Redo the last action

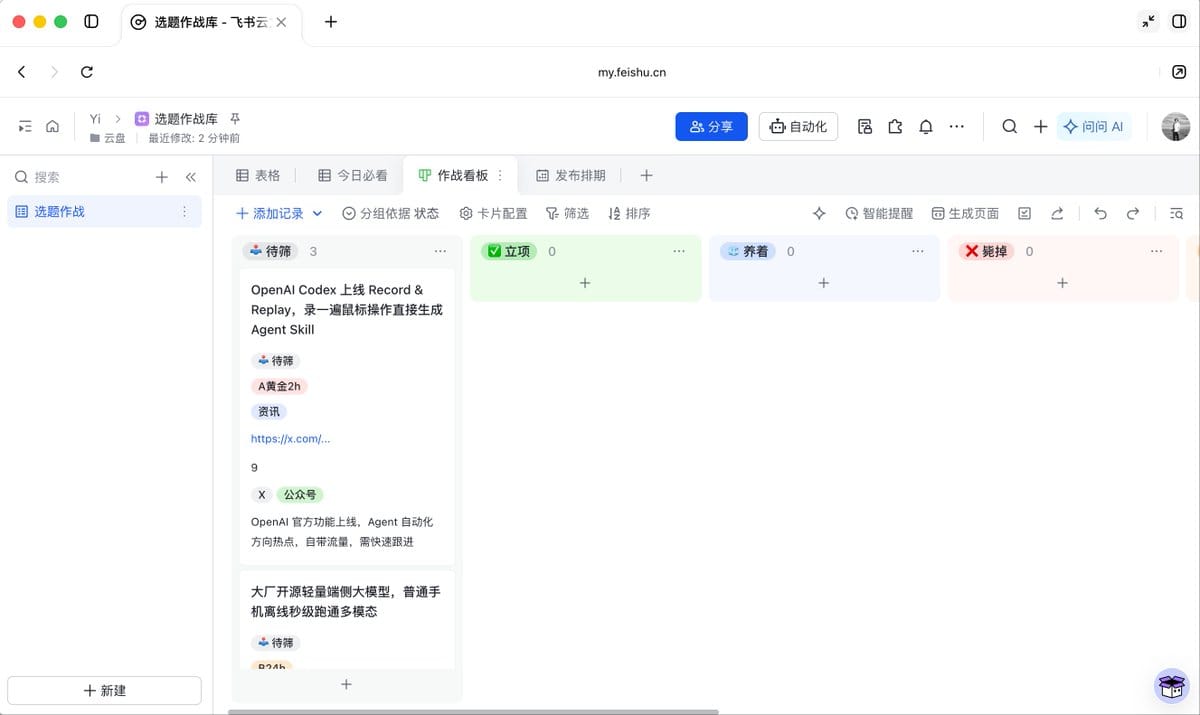click(x=1133, y=213)
